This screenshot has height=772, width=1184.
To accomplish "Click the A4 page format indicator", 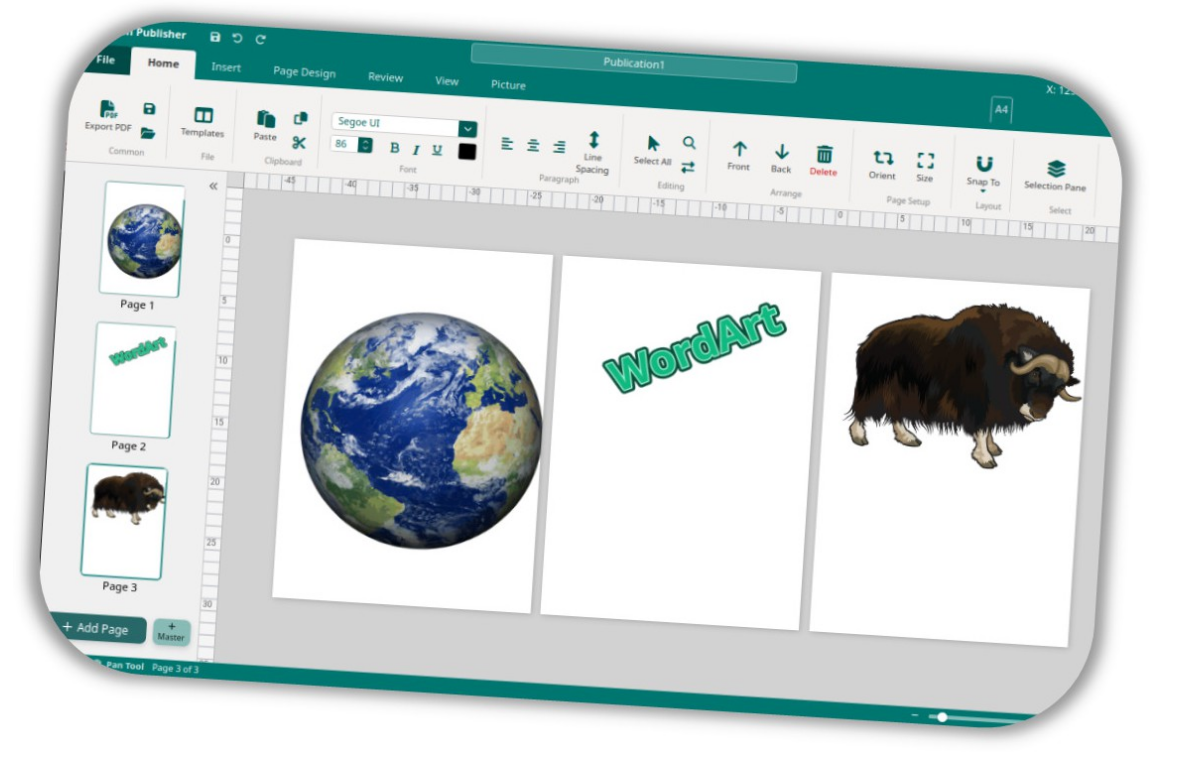I will [1001, 110].
